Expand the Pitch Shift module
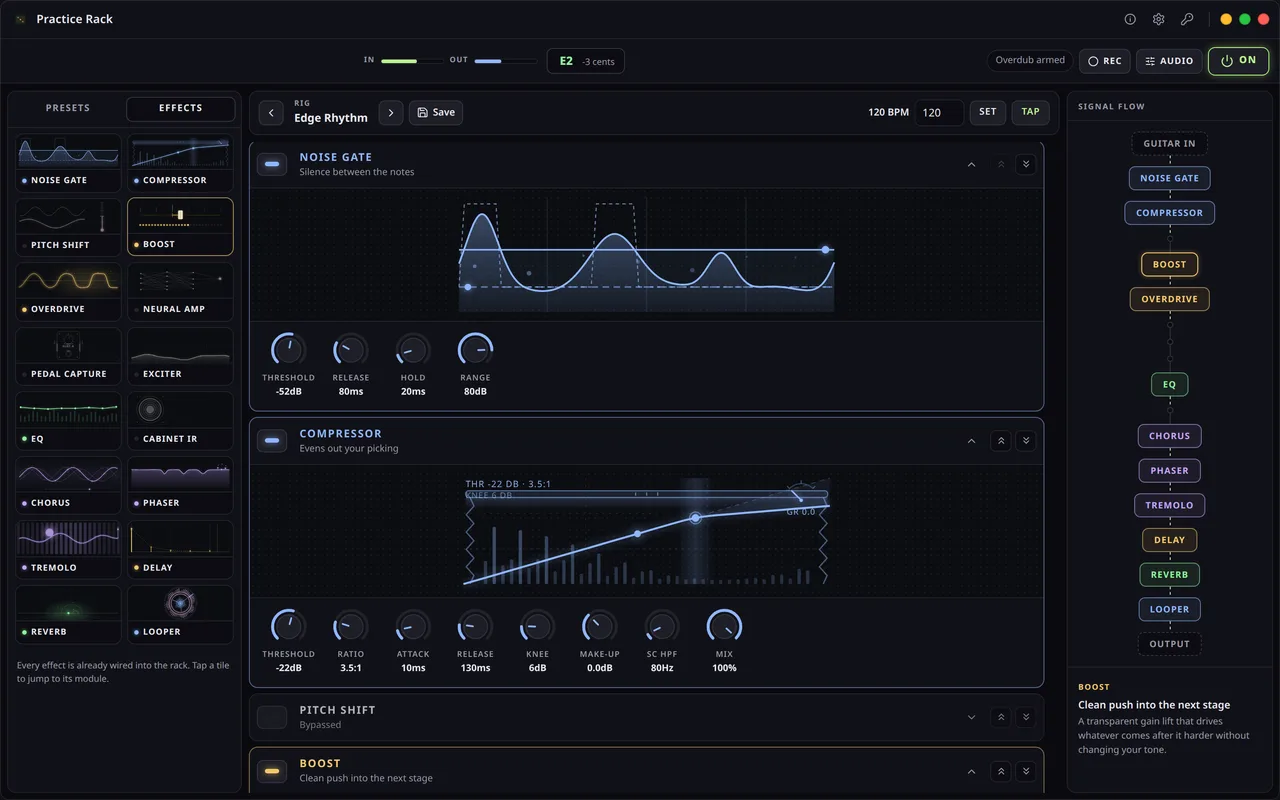Screen dimensions: 1280x800 click(971, 717)
